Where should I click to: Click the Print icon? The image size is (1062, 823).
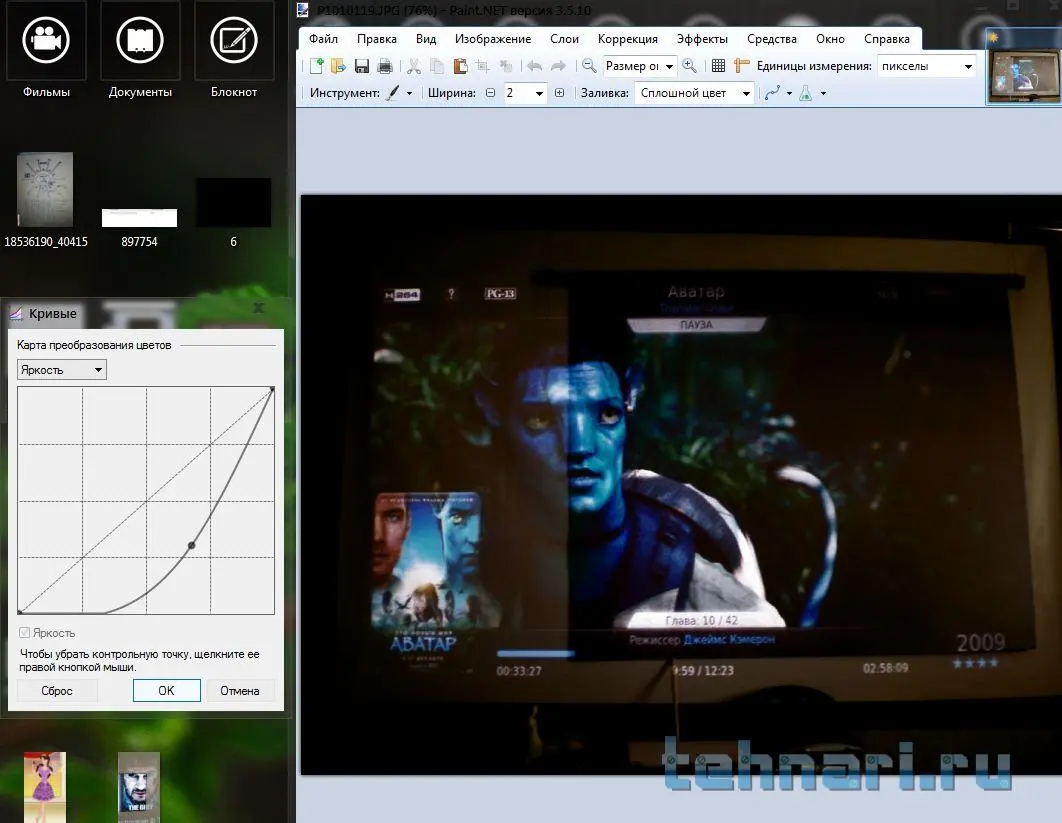(x=385, y=66)
